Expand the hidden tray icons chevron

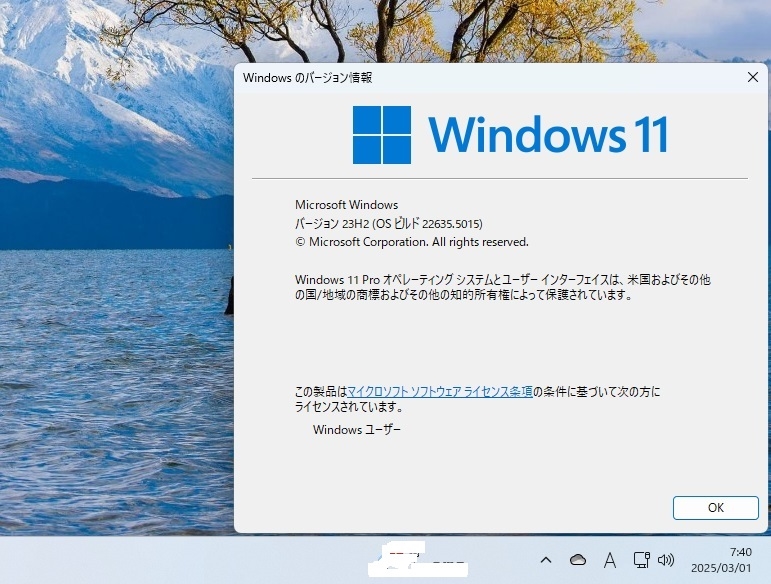click(x=546, y=560)
